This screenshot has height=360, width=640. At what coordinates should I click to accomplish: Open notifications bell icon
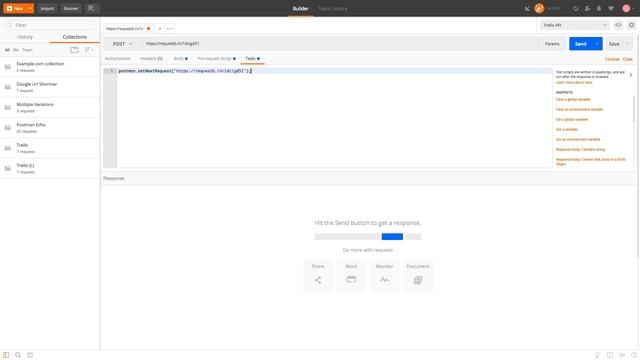(x=599, y=9)
